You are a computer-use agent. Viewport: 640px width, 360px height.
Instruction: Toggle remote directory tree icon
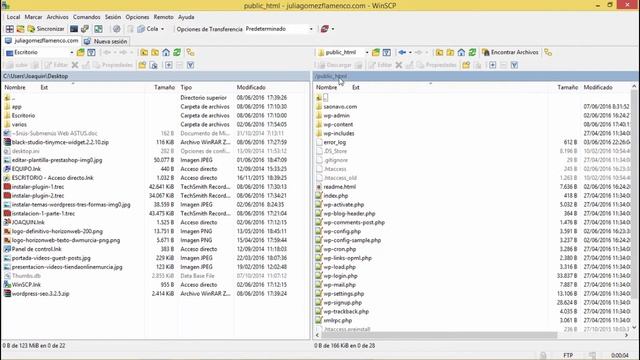coord(548,52)
